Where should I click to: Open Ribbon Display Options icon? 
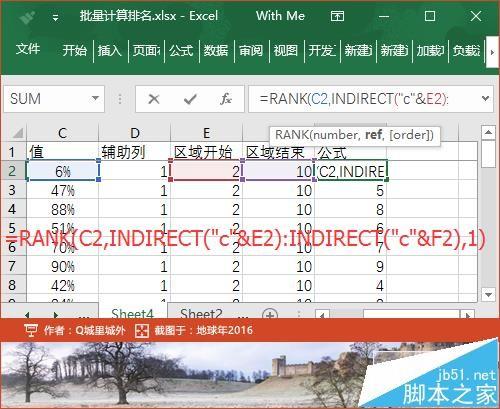(337, 16)
